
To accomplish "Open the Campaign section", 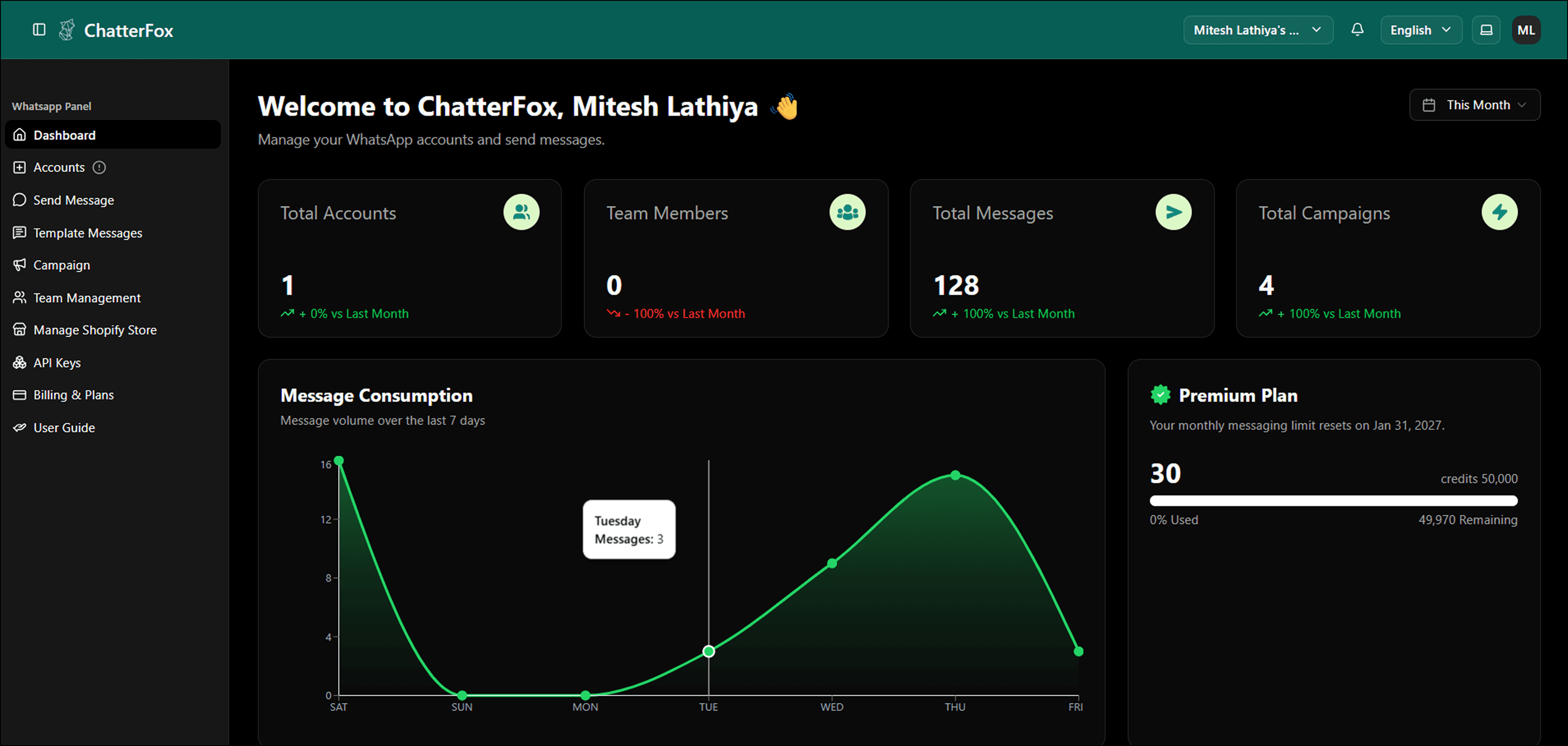I will point(113,265).
